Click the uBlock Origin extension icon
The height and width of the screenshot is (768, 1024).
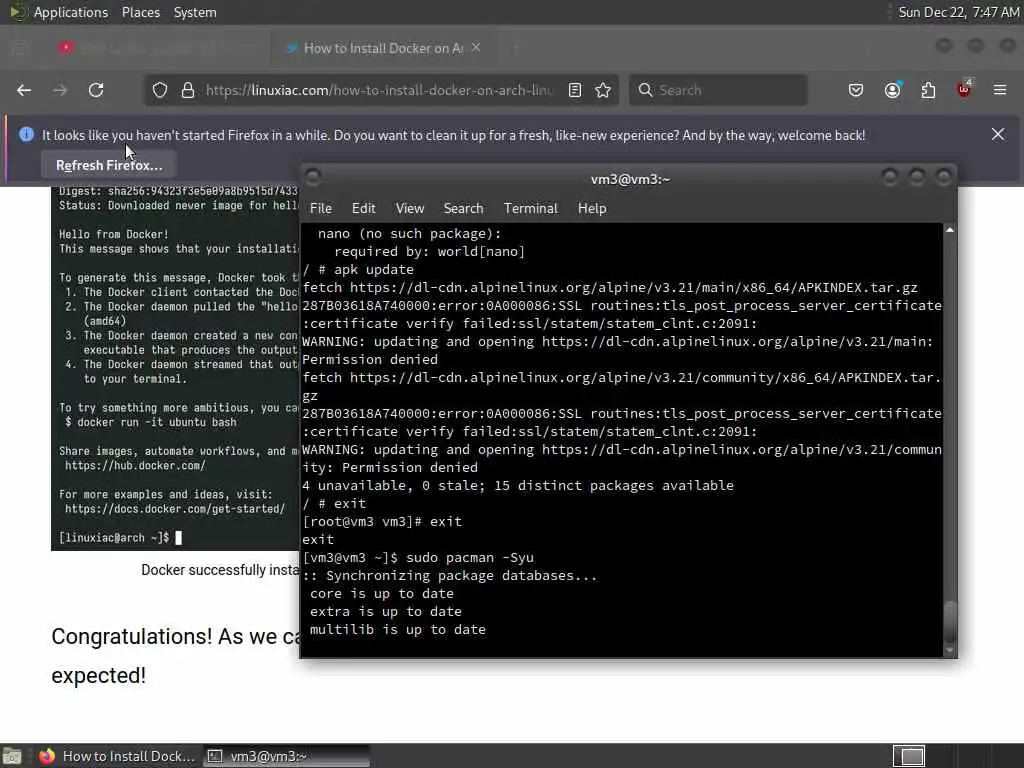tap(965, 89)
